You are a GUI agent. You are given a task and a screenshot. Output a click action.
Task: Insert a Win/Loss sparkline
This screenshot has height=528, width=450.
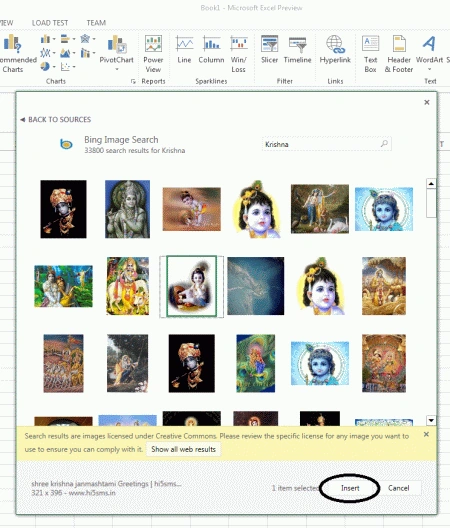point(238,54)
